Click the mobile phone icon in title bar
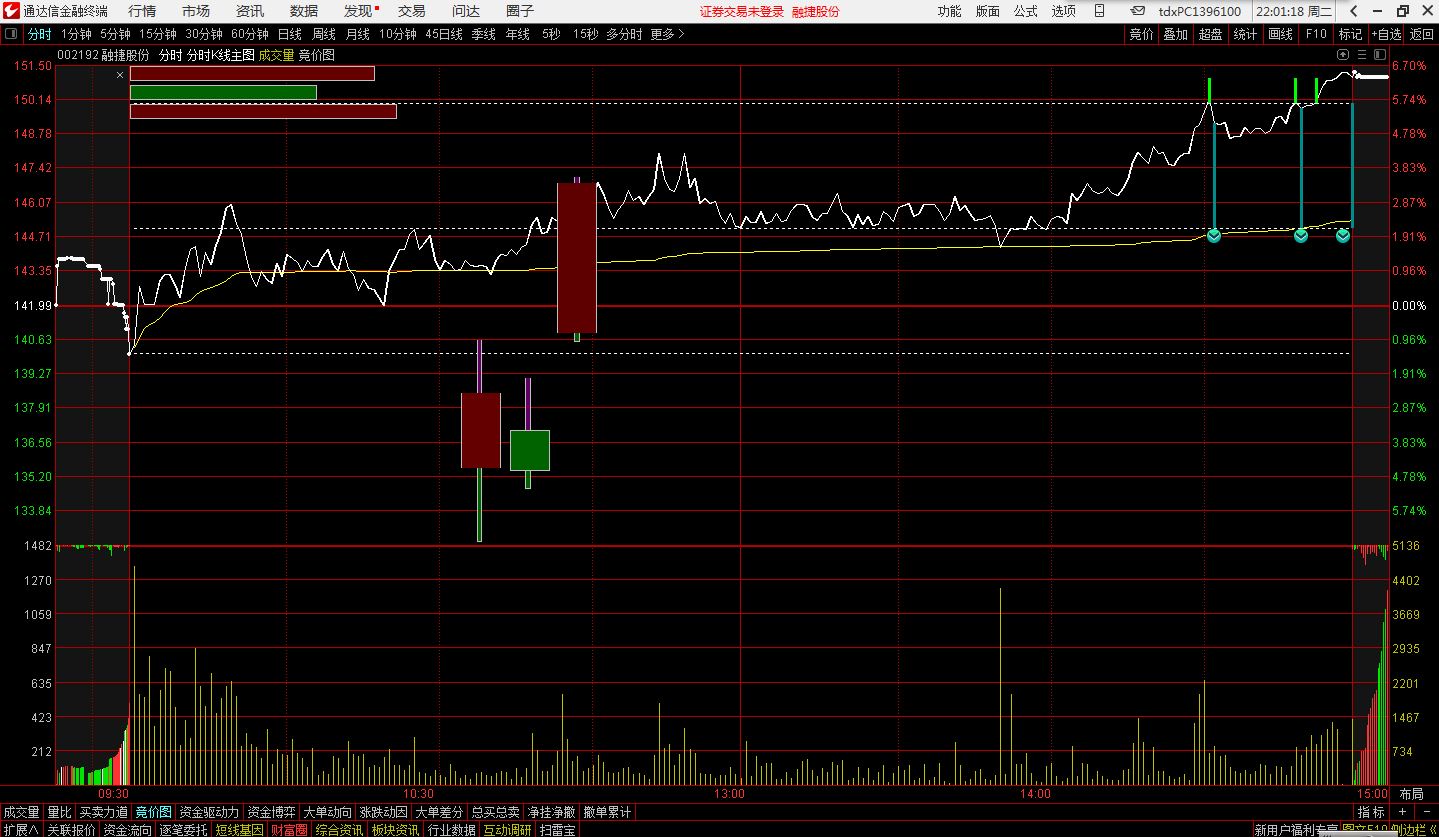 pos(1100,11)
